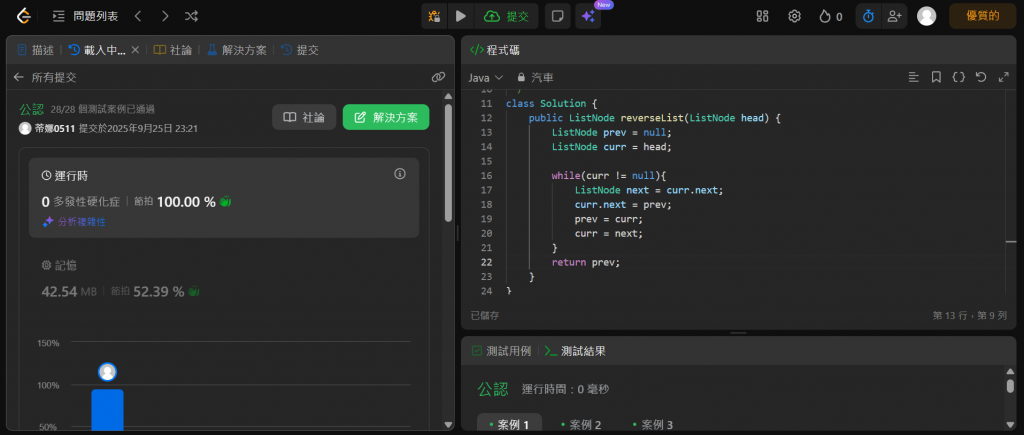Screen dimensions: 1024x435
Task: Click the 優質的 premium button
Action: click(982, 16)
